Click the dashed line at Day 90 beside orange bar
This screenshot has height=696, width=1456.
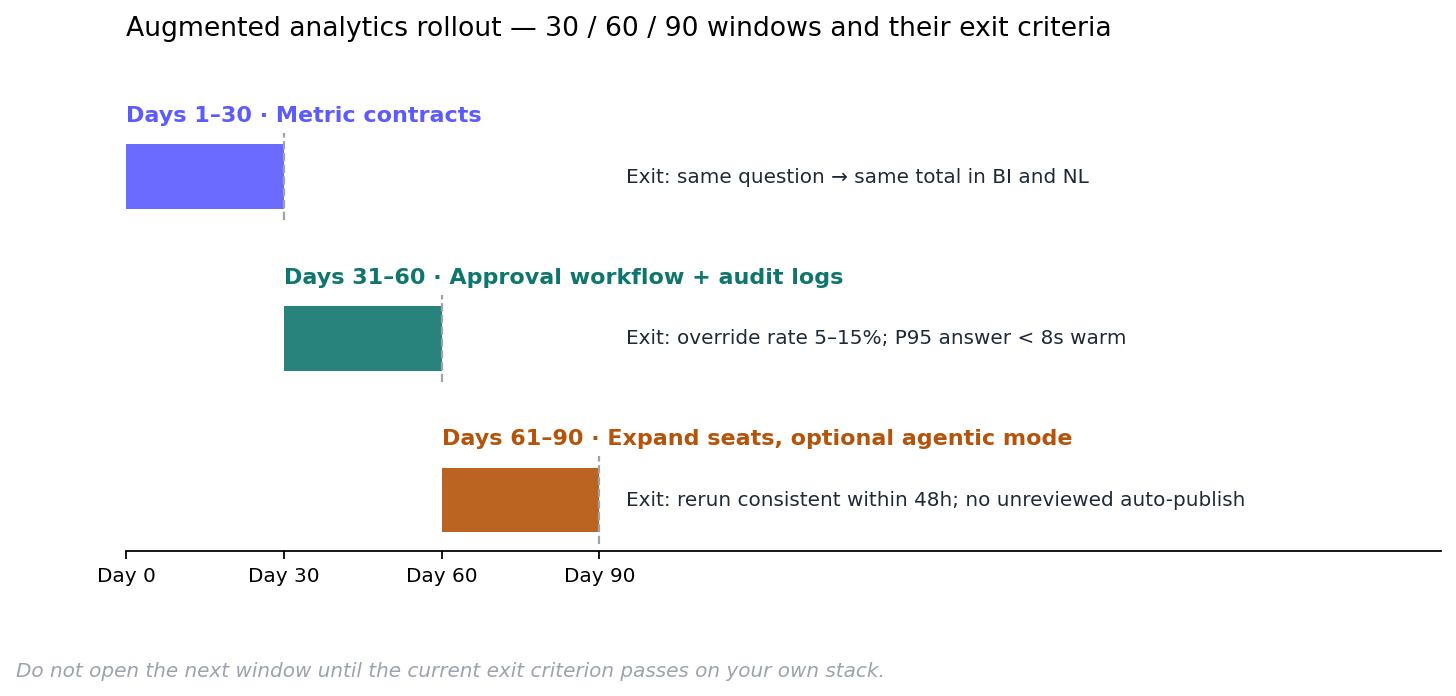tap(599, 500)
